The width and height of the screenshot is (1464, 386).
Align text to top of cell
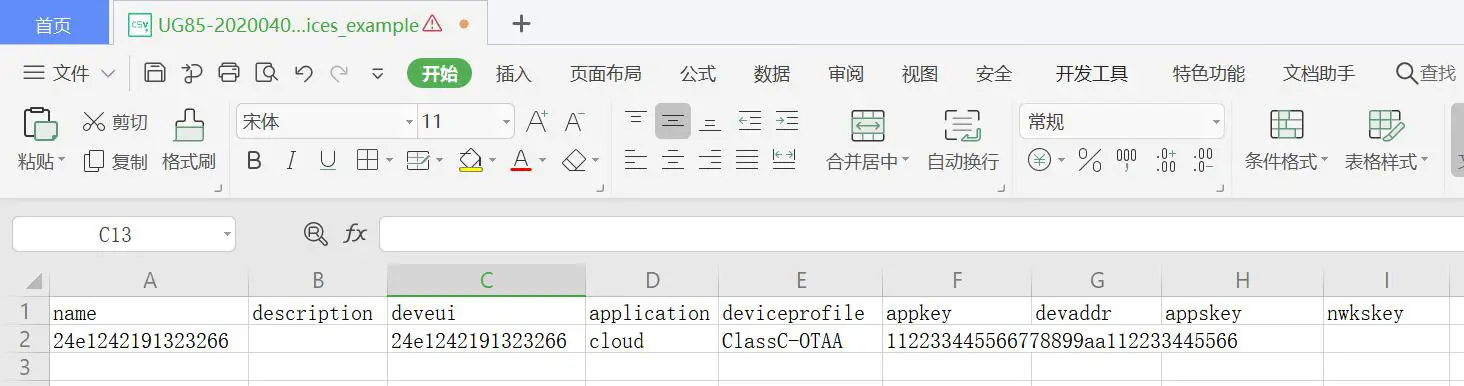(x=635, y=121)
